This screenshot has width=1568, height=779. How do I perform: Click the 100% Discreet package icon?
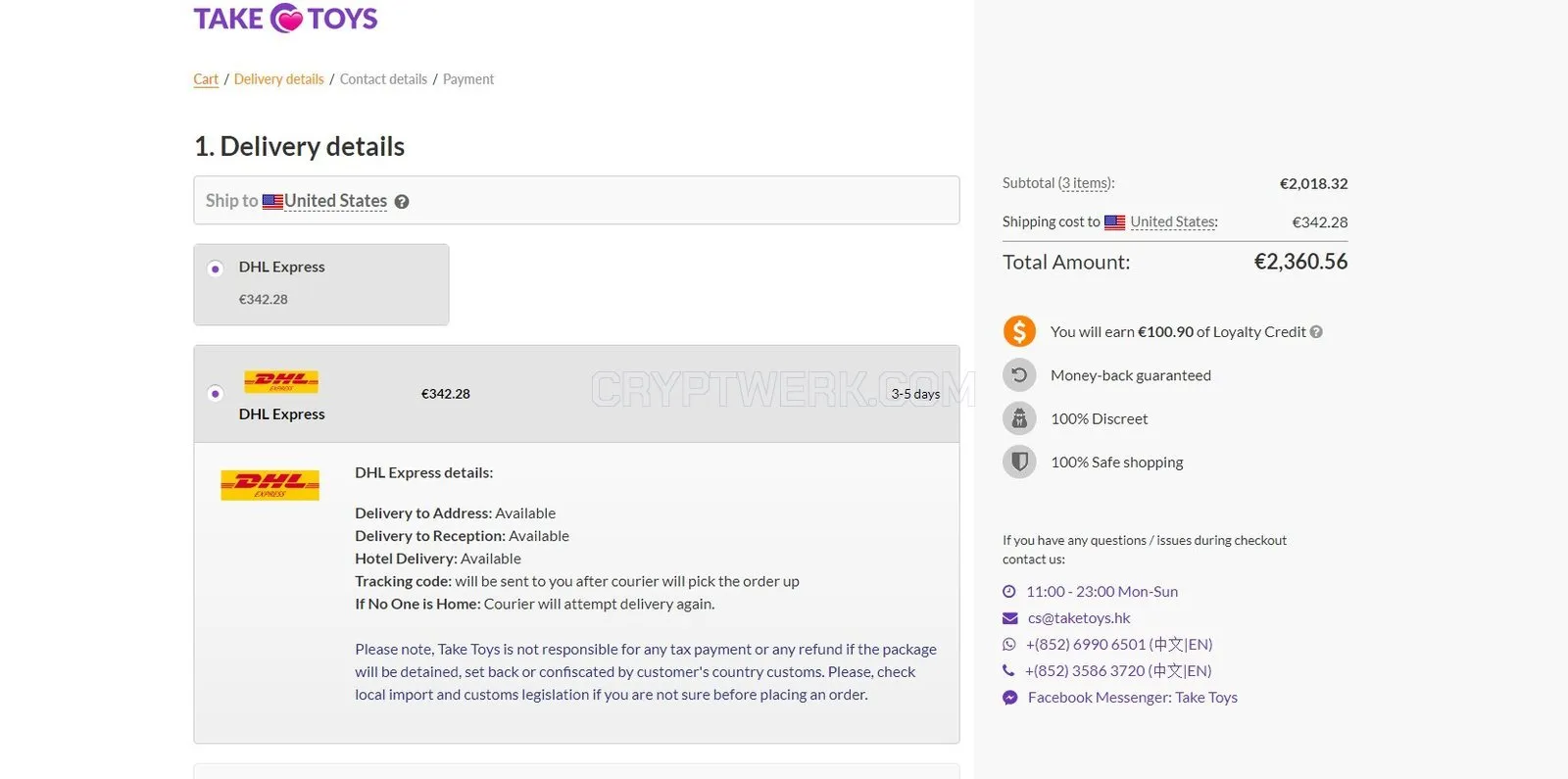pos(1019,418)
